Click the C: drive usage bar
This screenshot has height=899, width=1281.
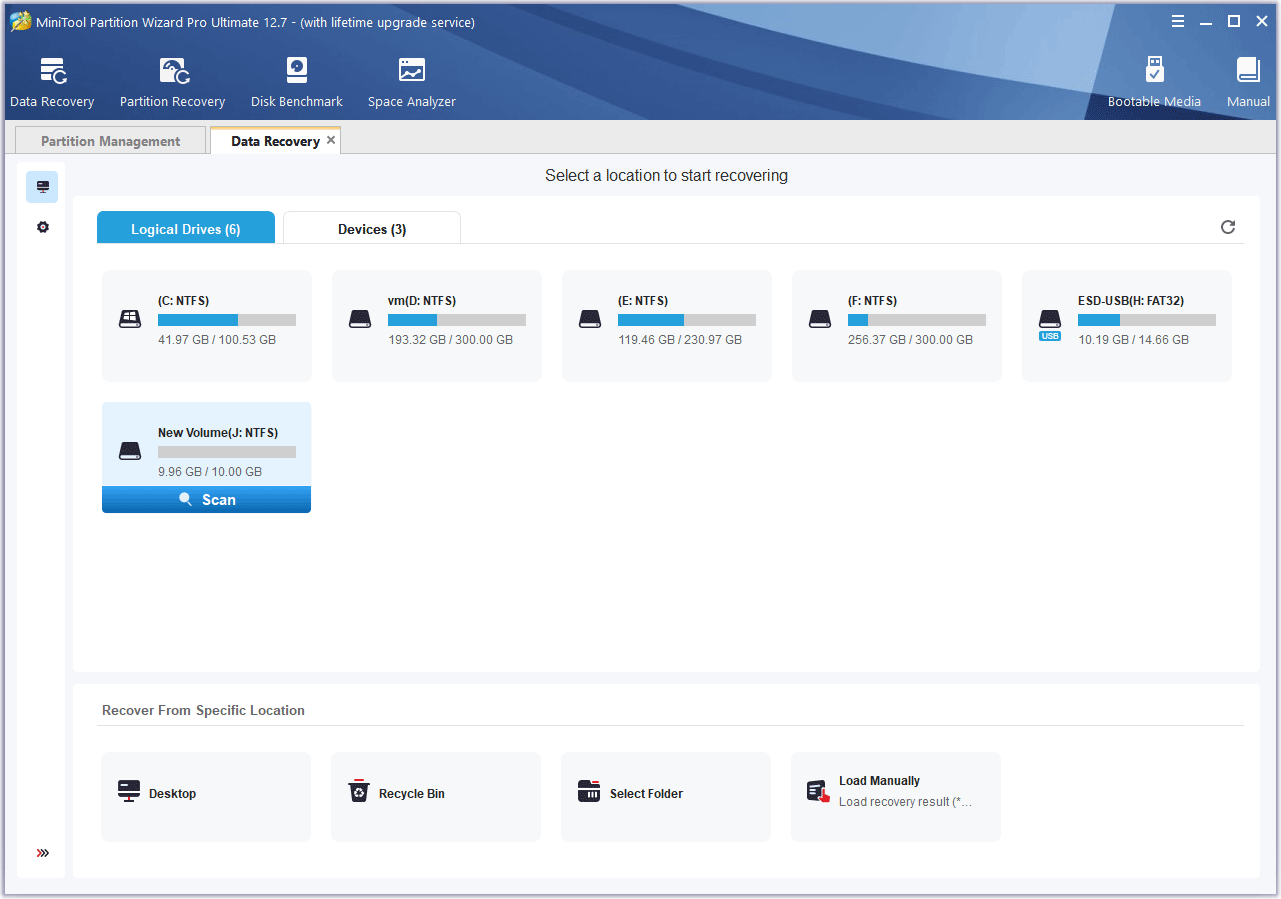[x=227, y=320]
